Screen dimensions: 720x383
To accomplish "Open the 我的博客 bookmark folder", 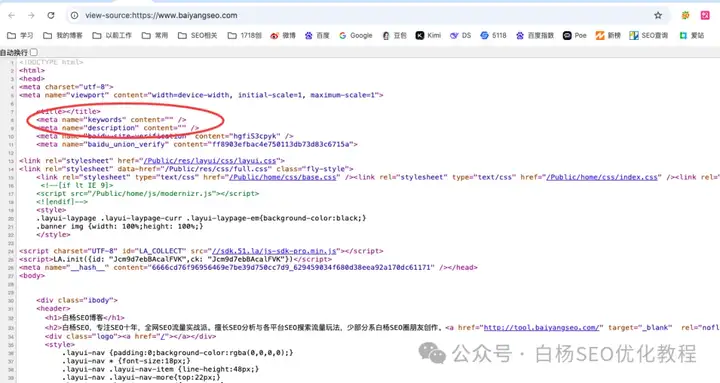I will 62,35.
